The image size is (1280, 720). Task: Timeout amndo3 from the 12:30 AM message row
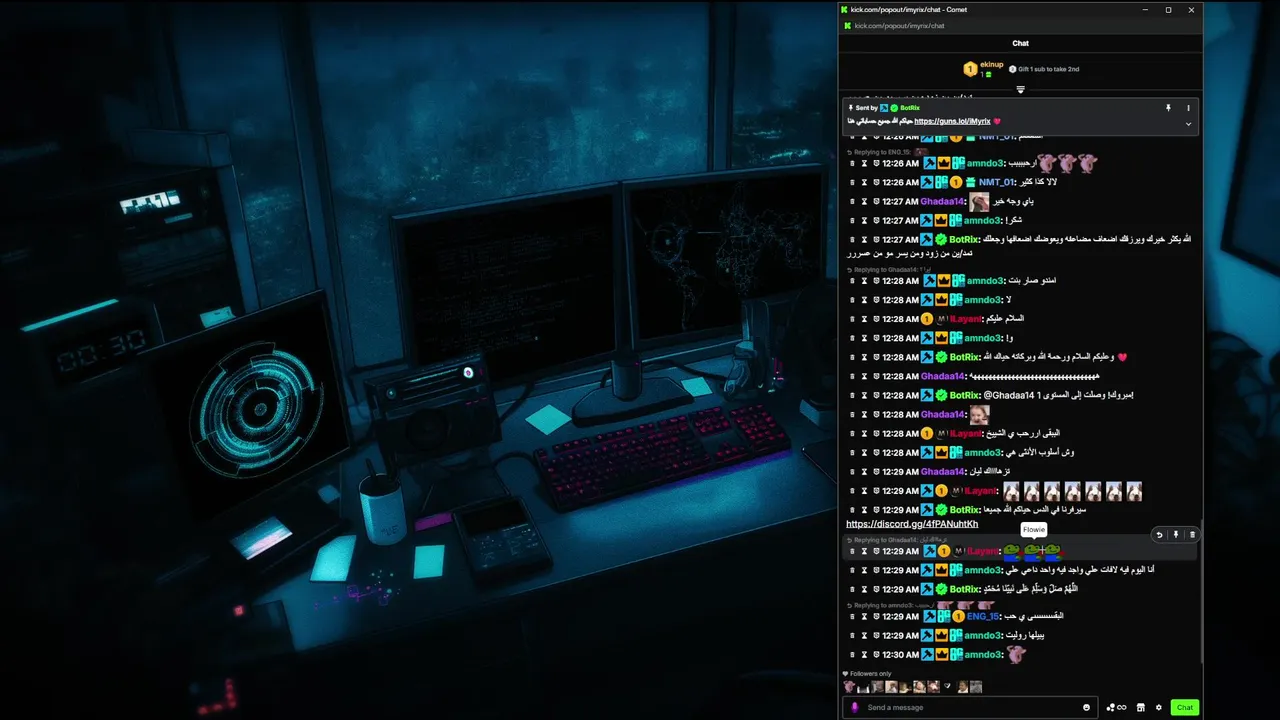pyautogui.click(x=864, y=655)
